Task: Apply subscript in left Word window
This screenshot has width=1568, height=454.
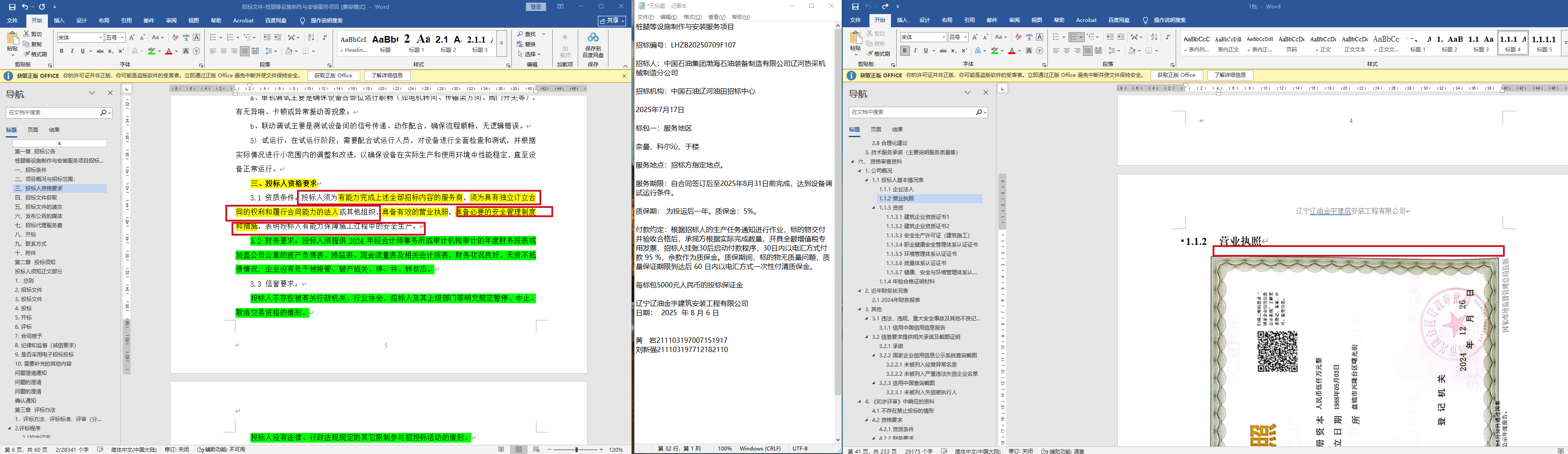Action: (111, 51)
